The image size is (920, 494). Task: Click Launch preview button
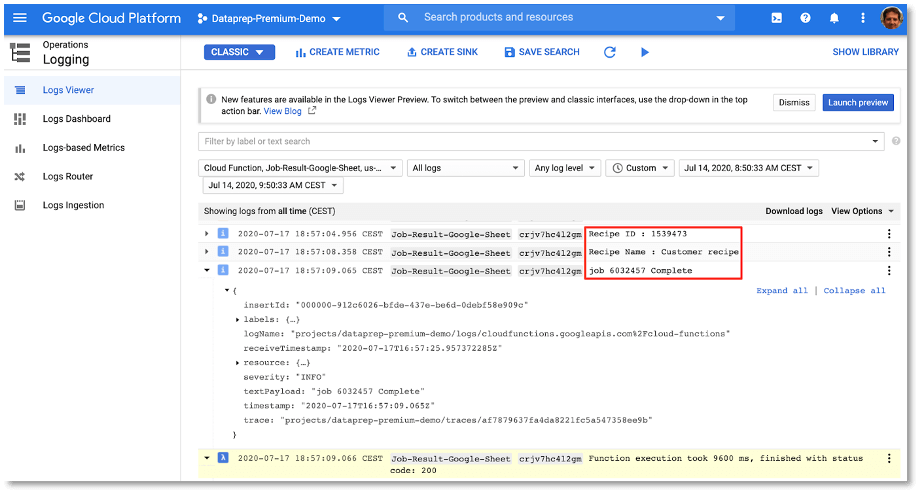pyautogui.click(x=858, y=103)
